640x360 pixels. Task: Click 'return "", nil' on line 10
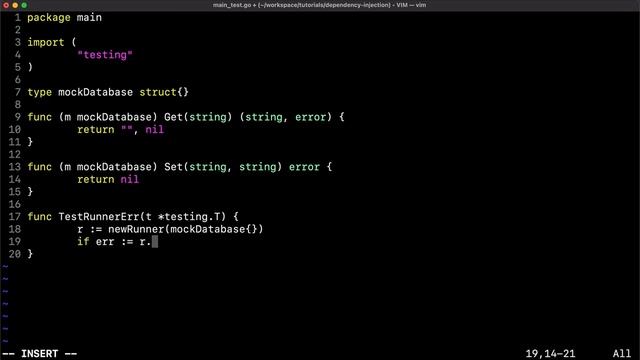[x=120, y=129]
